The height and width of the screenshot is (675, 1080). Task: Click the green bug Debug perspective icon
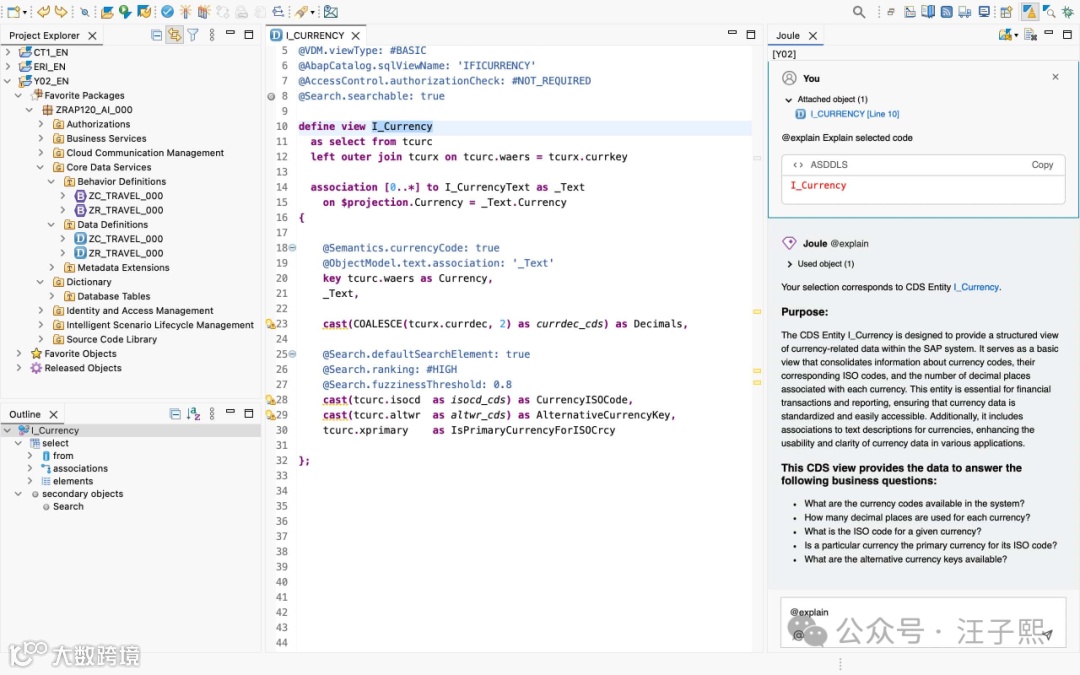1068,12
